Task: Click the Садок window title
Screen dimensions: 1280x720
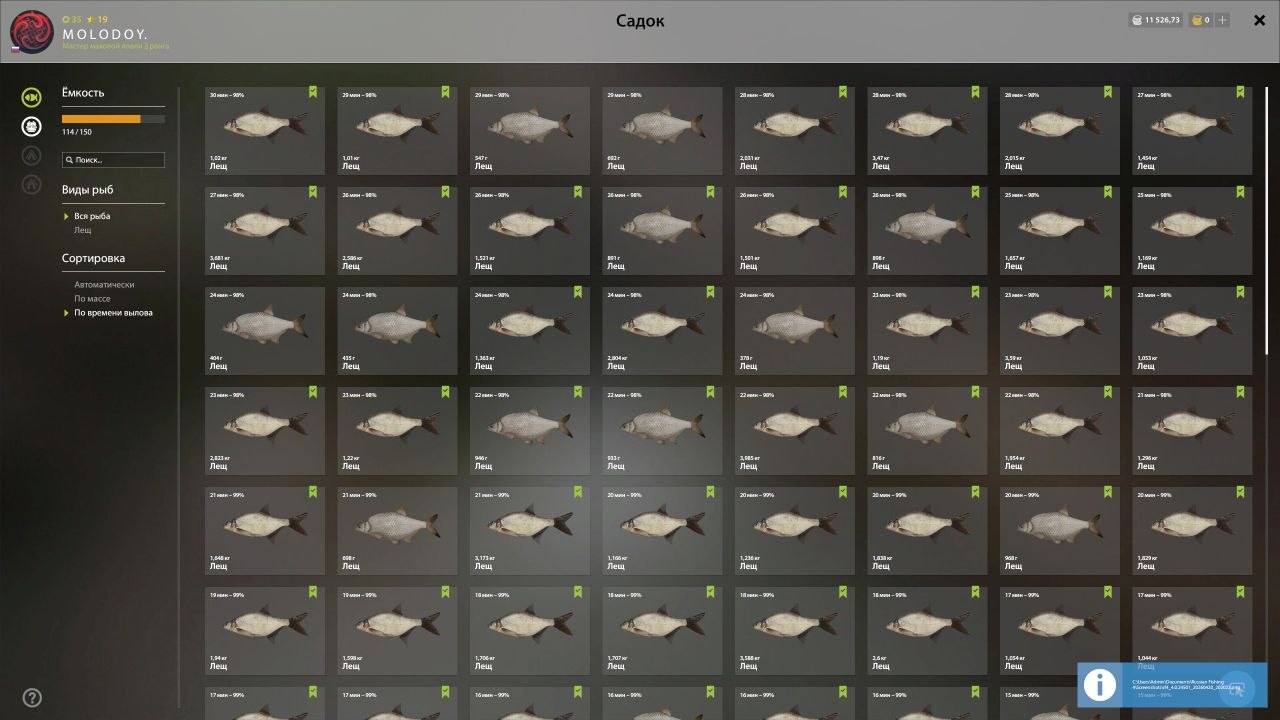Action: (640, 21)
